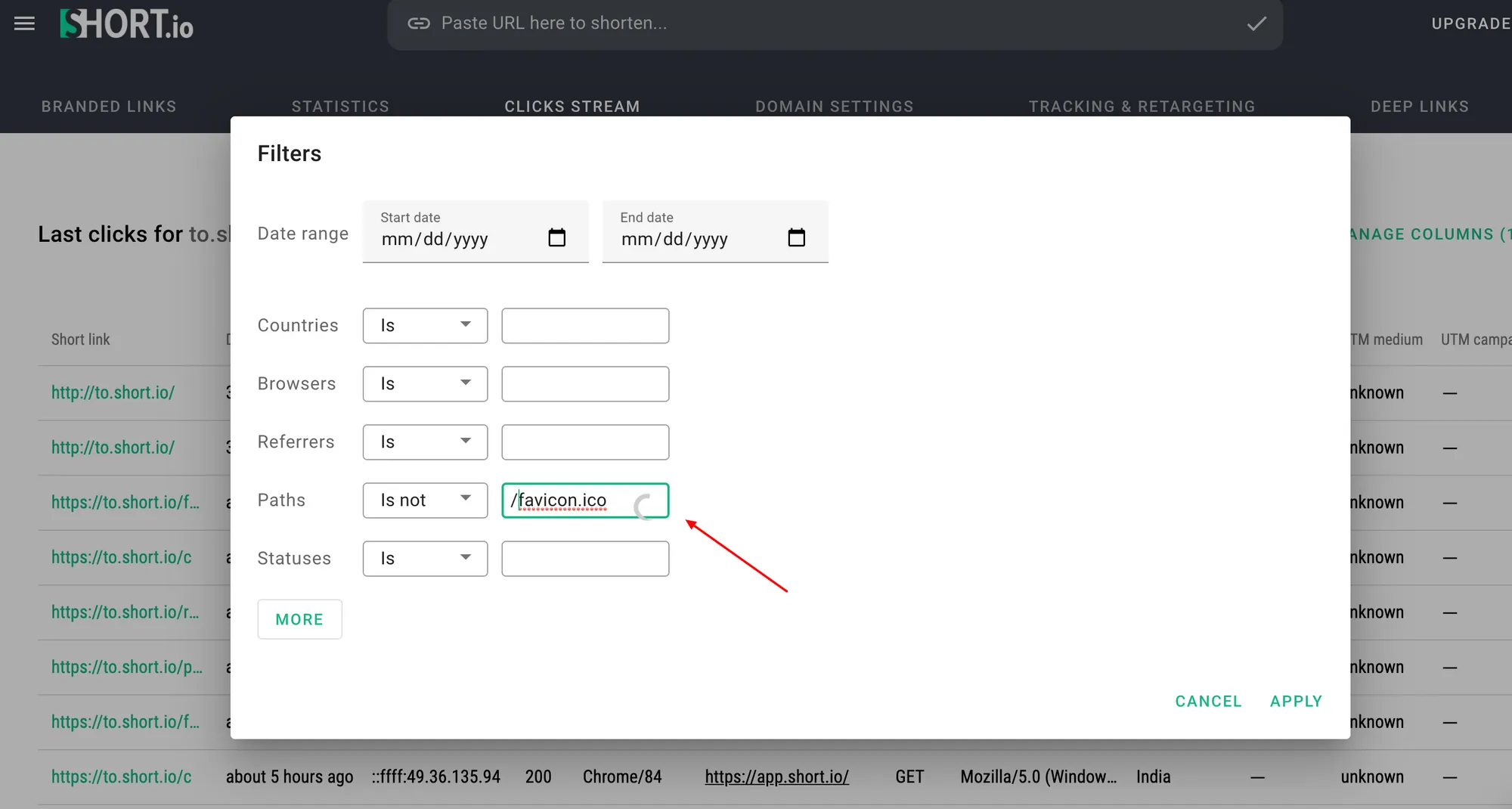Image resolution: width=1512 pixels, height=809 pixels.
Task: Click the Upgrade button
Action: click(1471, 23)
